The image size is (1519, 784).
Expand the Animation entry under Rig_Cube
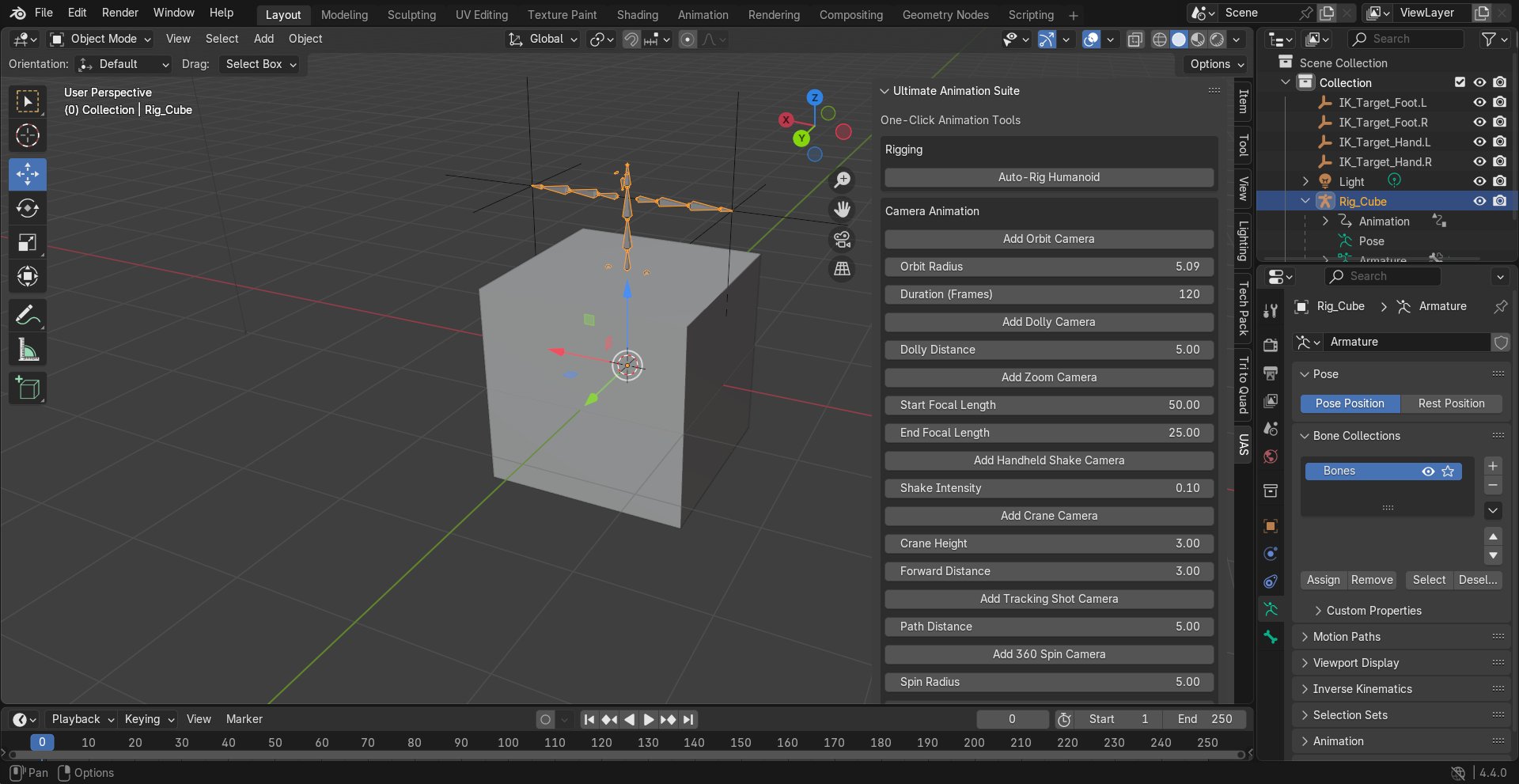coord(1327,221)
